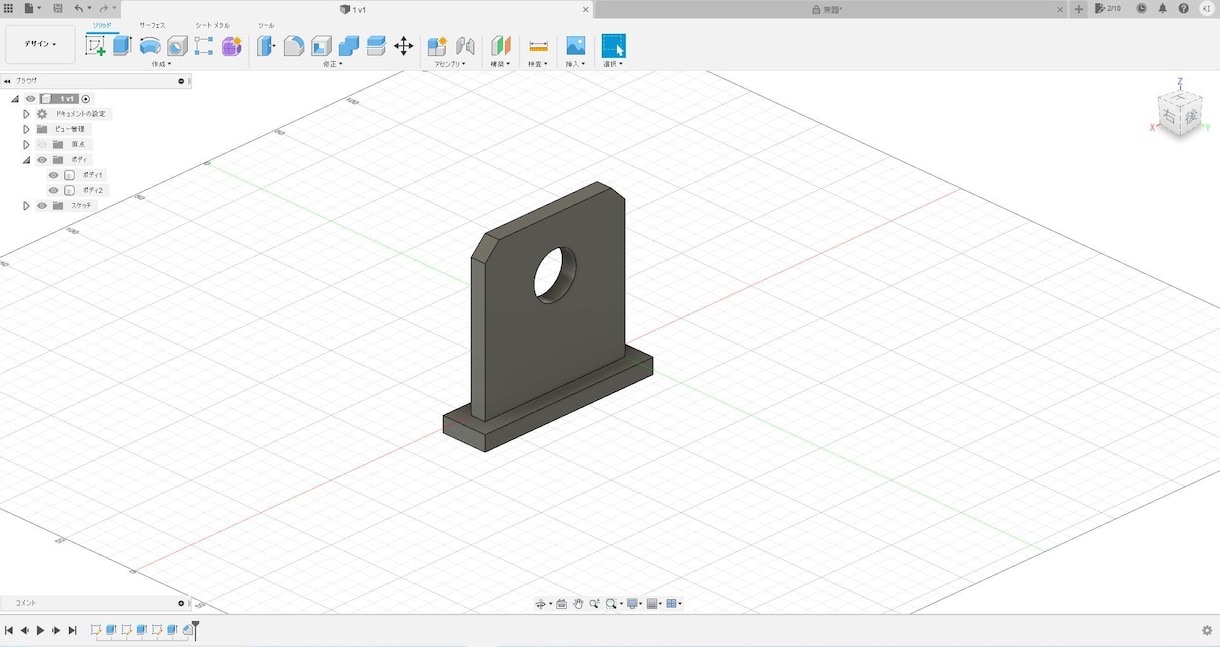The width and height of the screenshot is (1220, 647).
Task: Hide ボディ2 with its eye icon
Action: tap(54, 190)
